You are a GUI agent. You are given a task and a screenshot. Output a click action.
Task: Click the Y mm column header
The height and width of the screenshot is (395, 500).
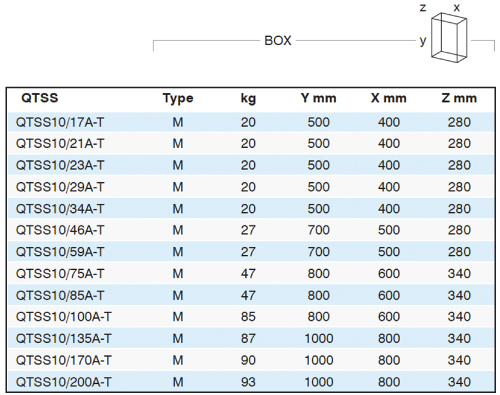(318, 98)
